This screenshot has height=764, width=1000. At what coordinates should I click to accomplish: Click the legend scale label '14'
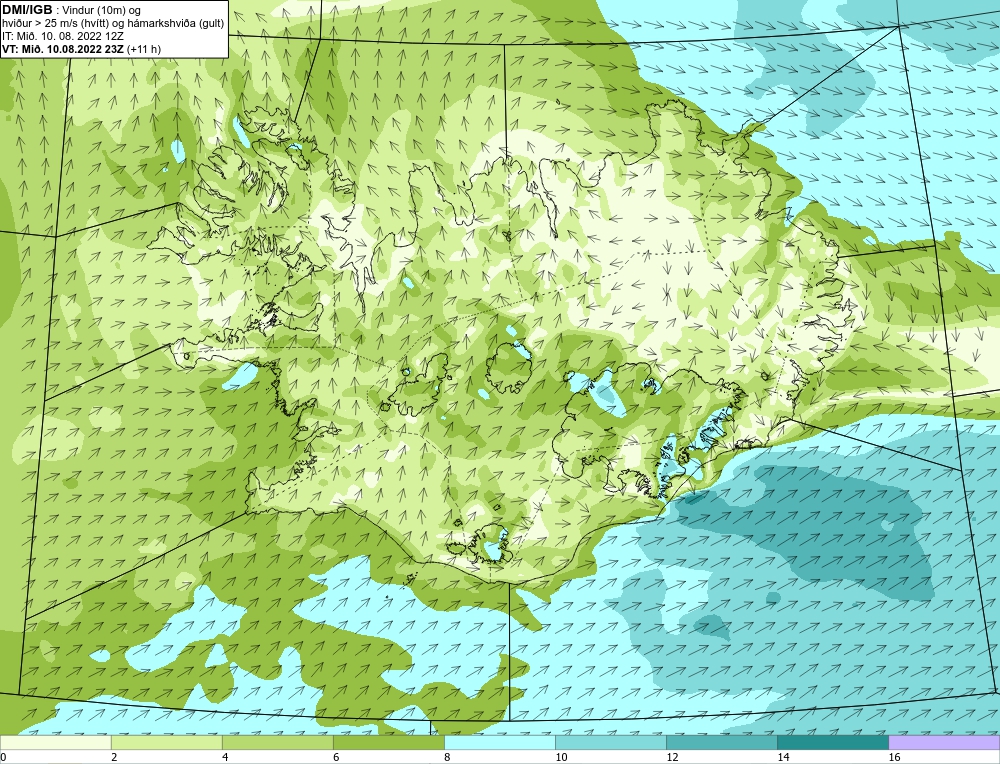[783, 757]
